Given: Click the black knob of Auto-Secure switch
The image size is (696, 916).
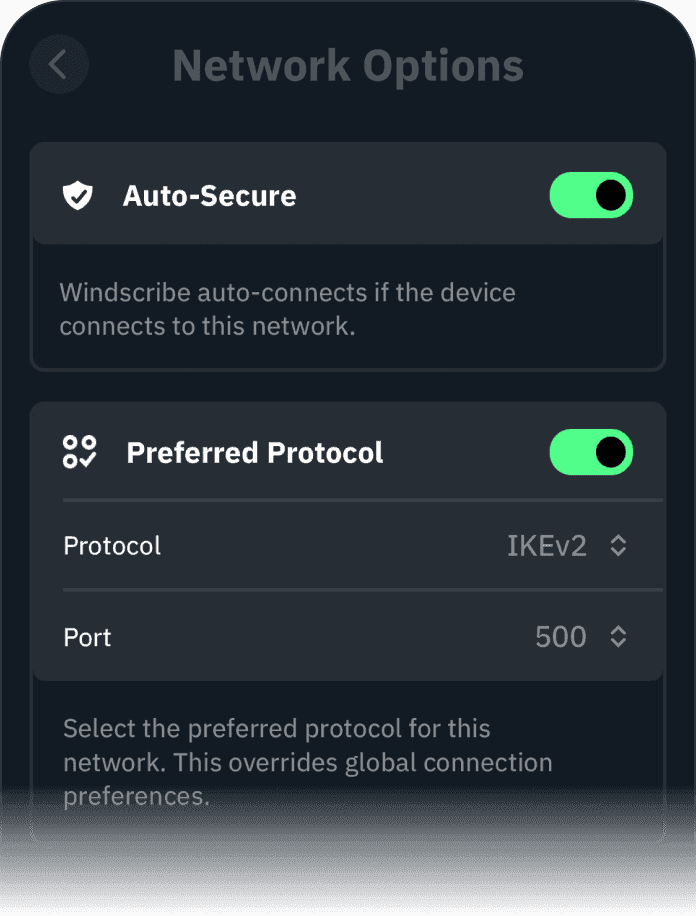Looking at the screenshot, I should [x=612, y=195].
